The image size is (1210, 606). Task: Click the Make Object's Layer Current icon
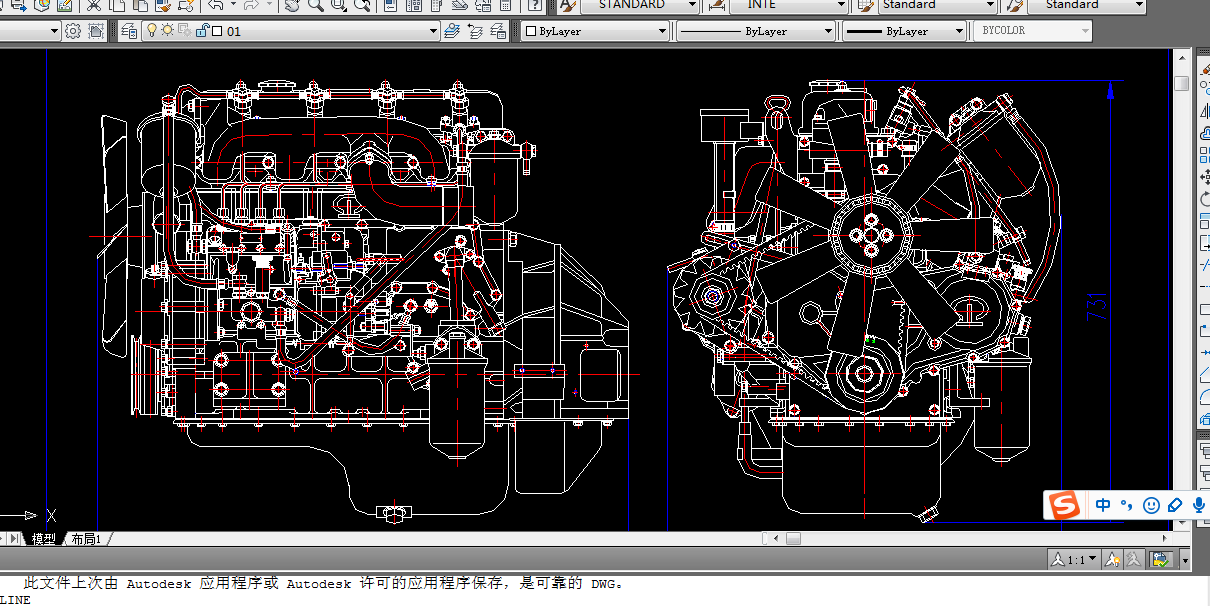tap(453, 31)
